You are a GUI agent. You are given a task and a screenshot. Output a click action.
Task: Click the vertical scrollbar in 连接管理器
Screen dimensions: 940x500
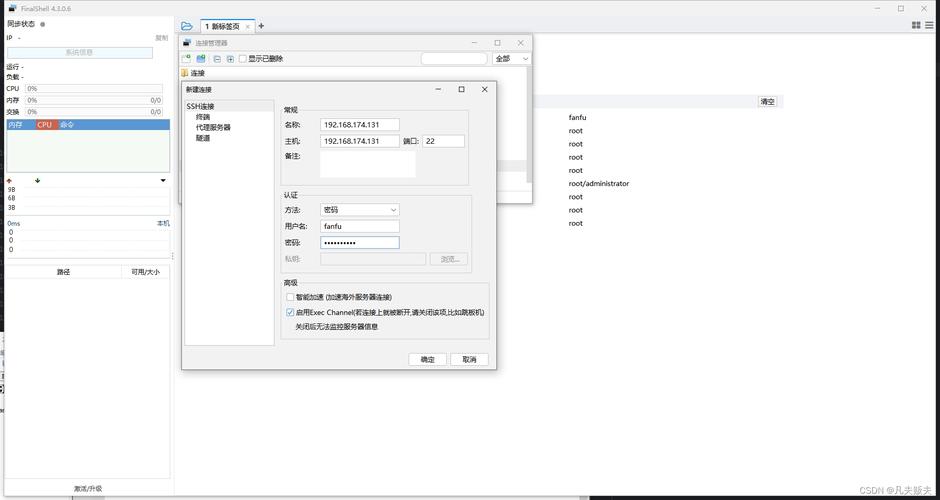529,124
